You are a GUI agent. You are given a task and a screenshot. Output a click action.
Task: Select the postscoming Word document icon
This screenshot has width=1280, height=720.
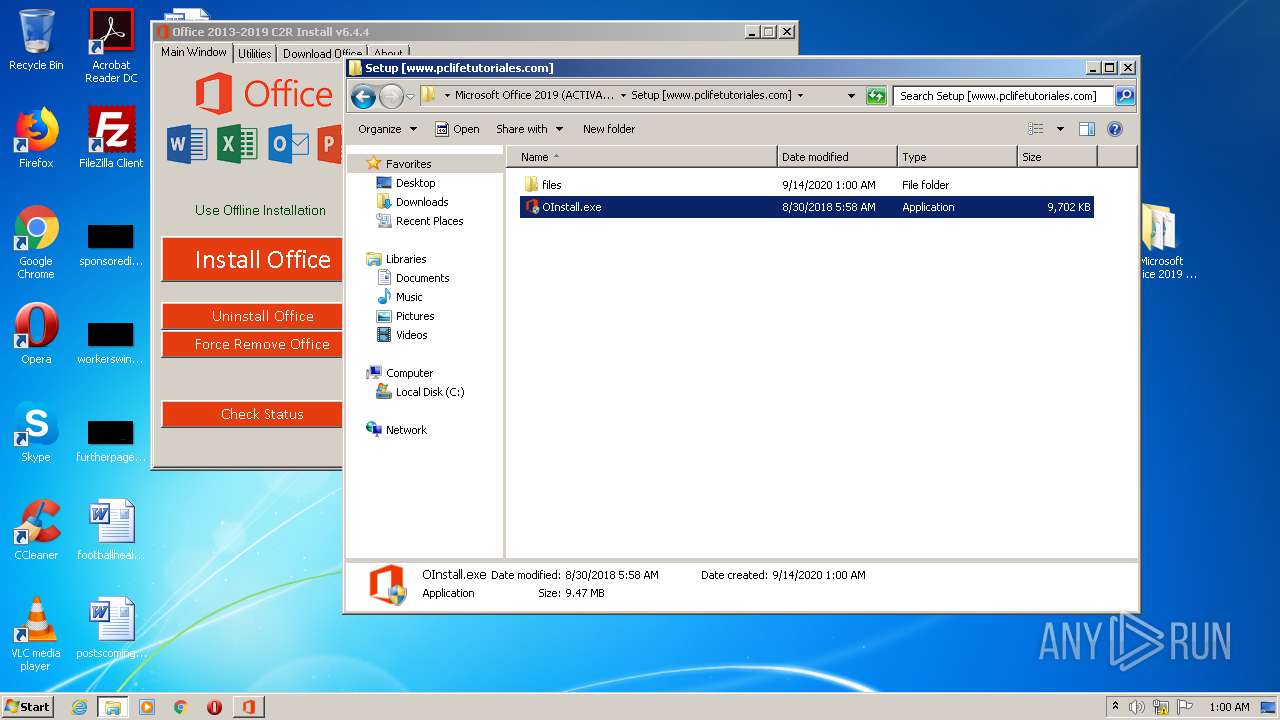(x=111, y=628)
